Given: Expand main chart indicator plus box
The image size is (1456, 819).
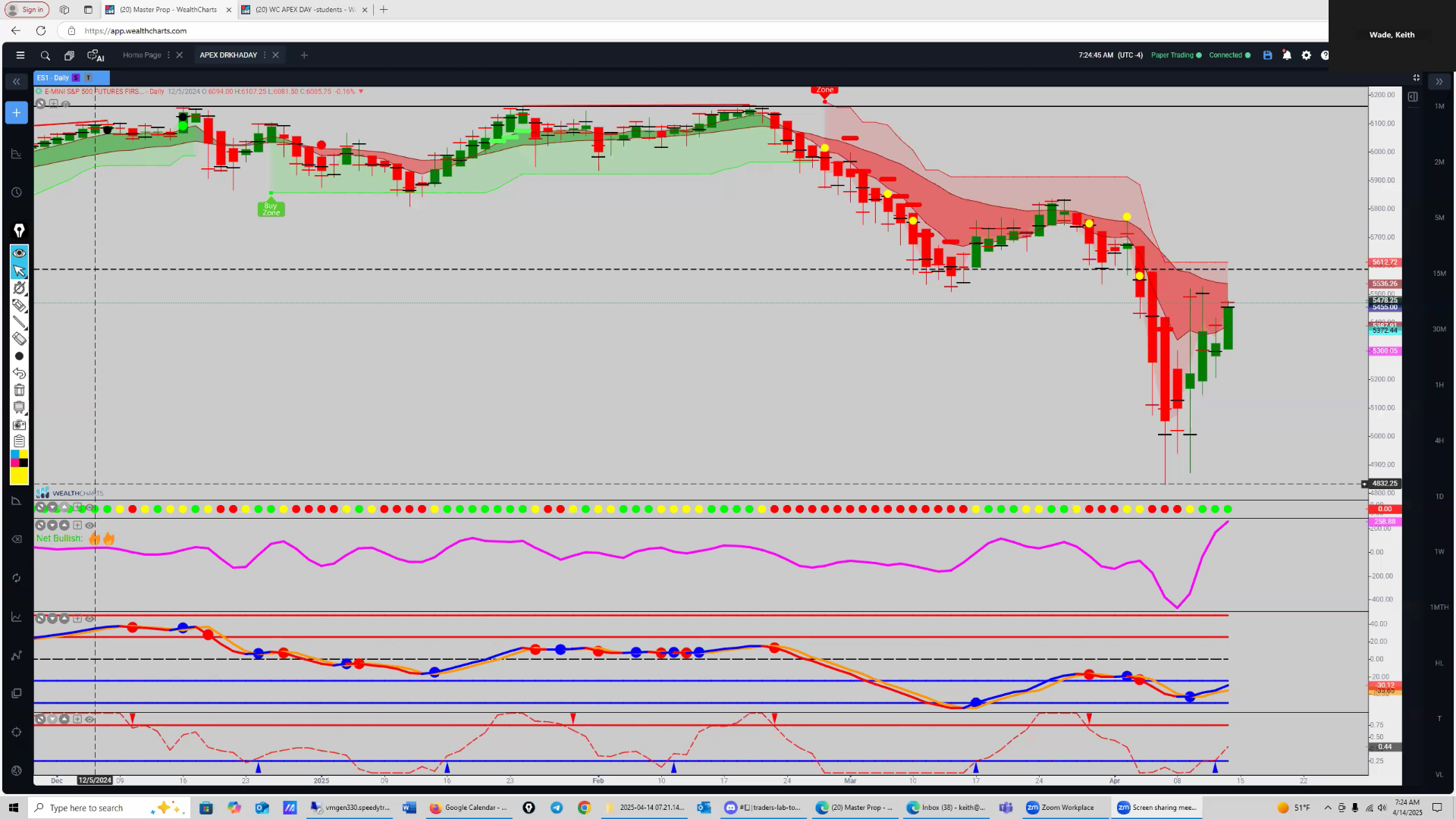Looking at the screenshot, I should click(x=54, y=105).
